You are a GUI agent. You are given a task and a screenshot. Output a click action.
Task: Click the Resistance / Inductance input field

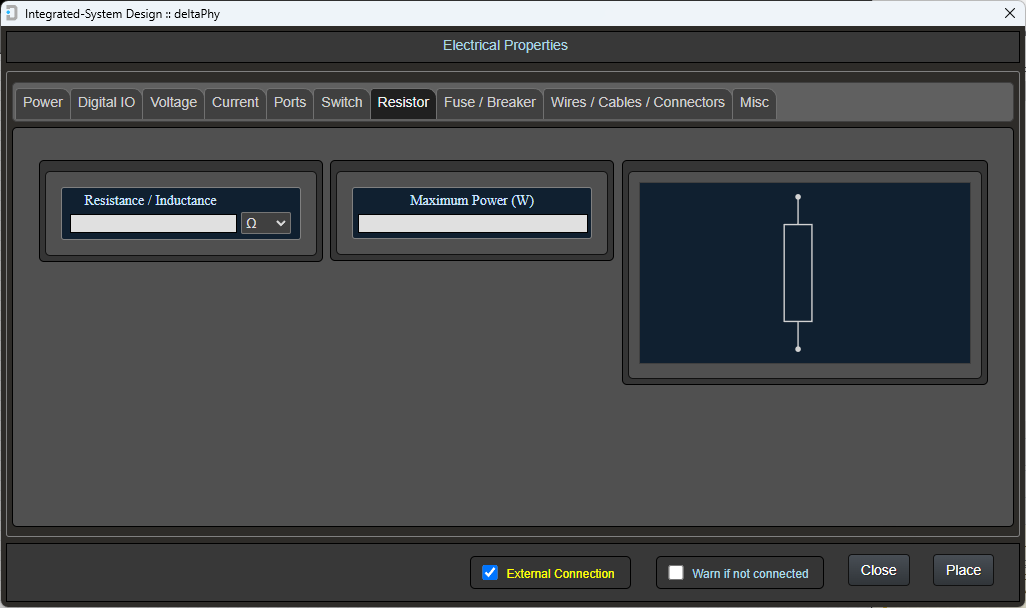click(153, 223)
